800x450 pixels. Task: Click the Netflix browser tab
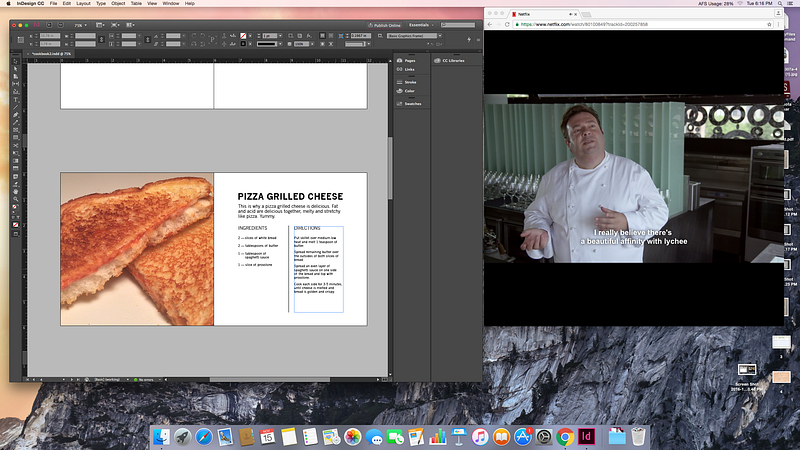pyautogui.click(x=525, y=16)
